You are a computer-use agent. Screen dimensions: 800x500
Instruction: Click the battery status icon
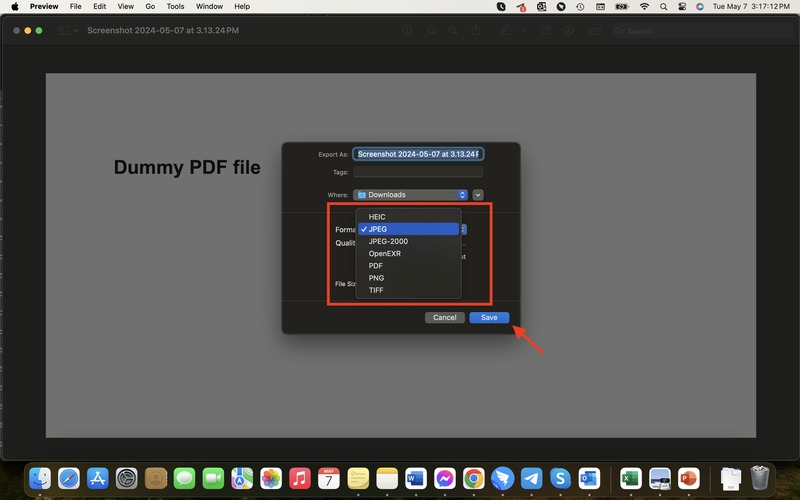click(621, 7)
